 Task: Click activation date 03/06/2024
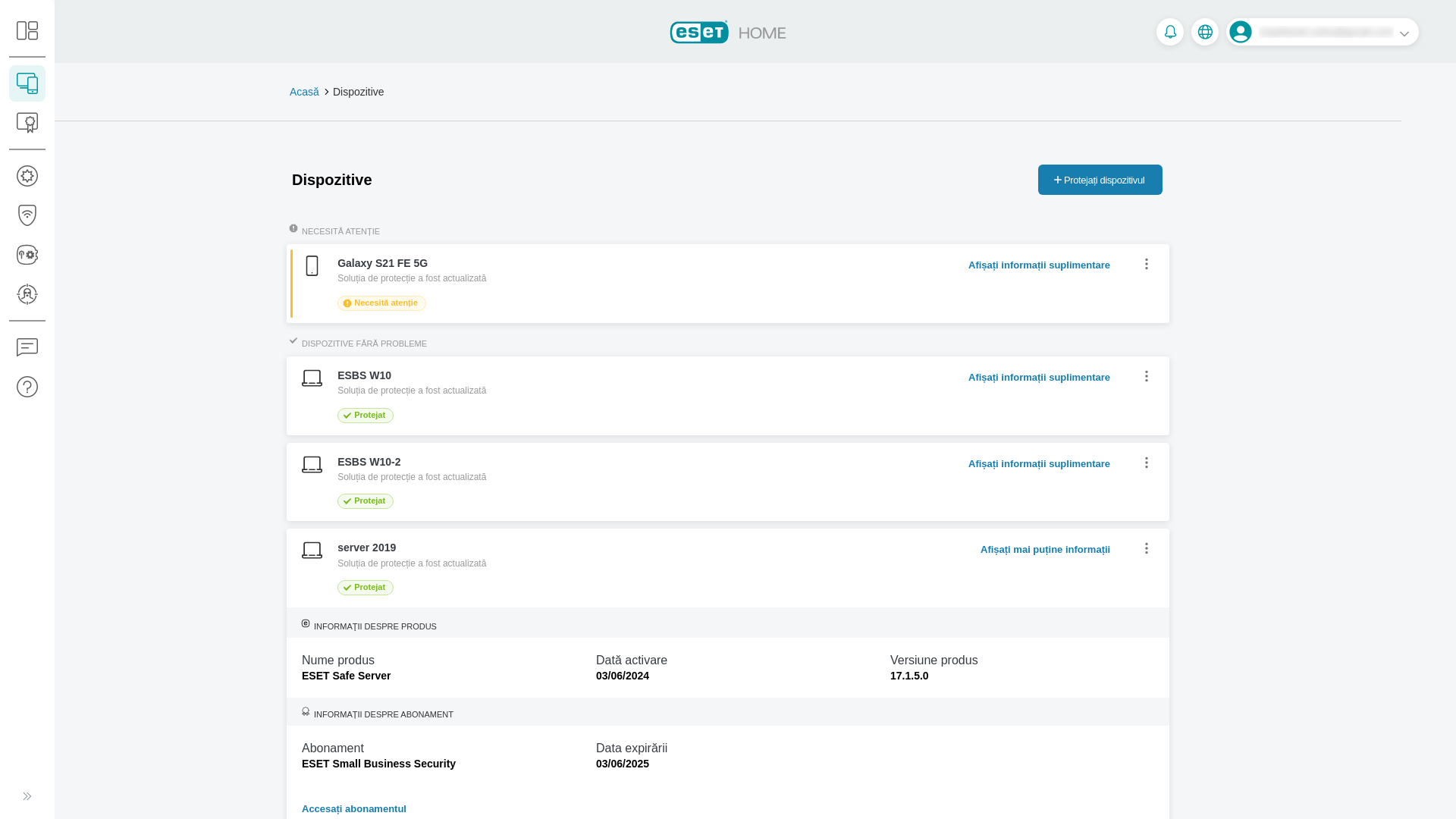pyautogui.click(x=623, y=676)
